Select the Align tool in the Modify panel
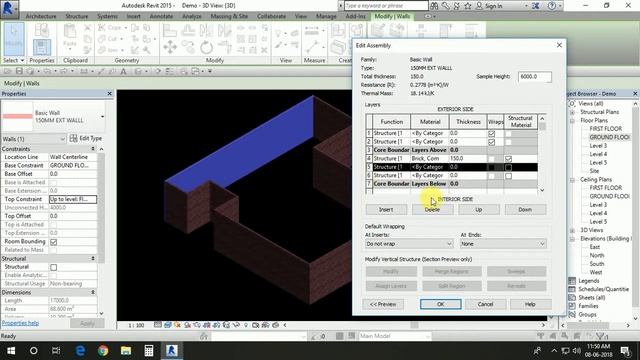Viewport: 640px width, 360px height. (x=169, y=31)
